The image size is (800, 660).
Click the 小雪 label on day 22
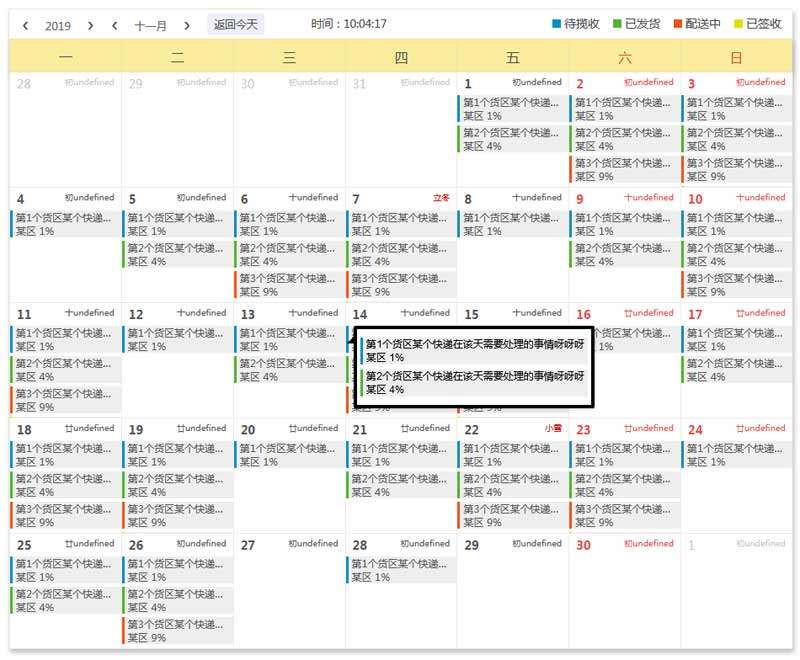553,428
